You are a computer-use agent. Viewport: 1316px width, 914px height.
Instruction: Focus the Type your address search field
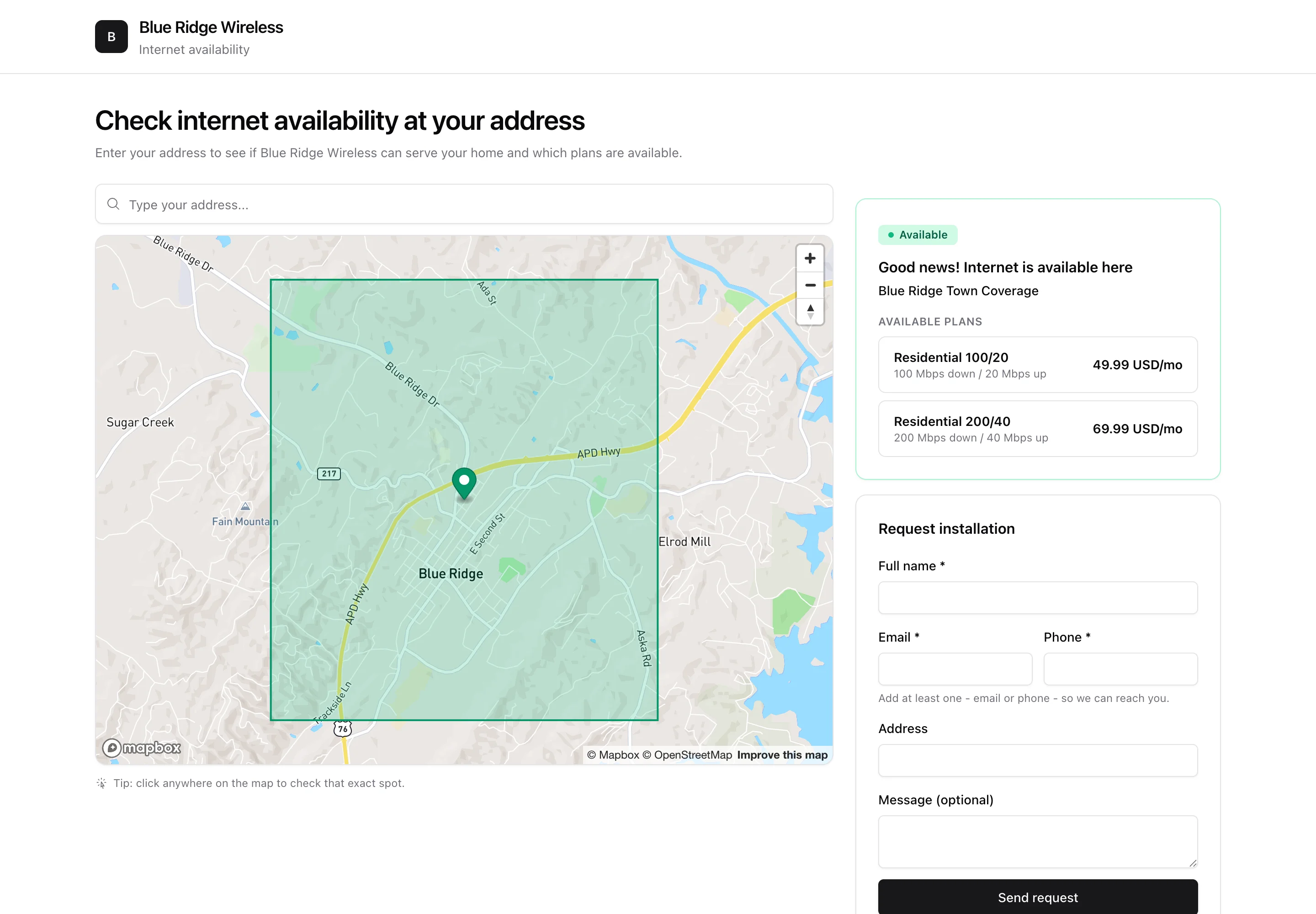pyautogui.click(x=464, y=204)
